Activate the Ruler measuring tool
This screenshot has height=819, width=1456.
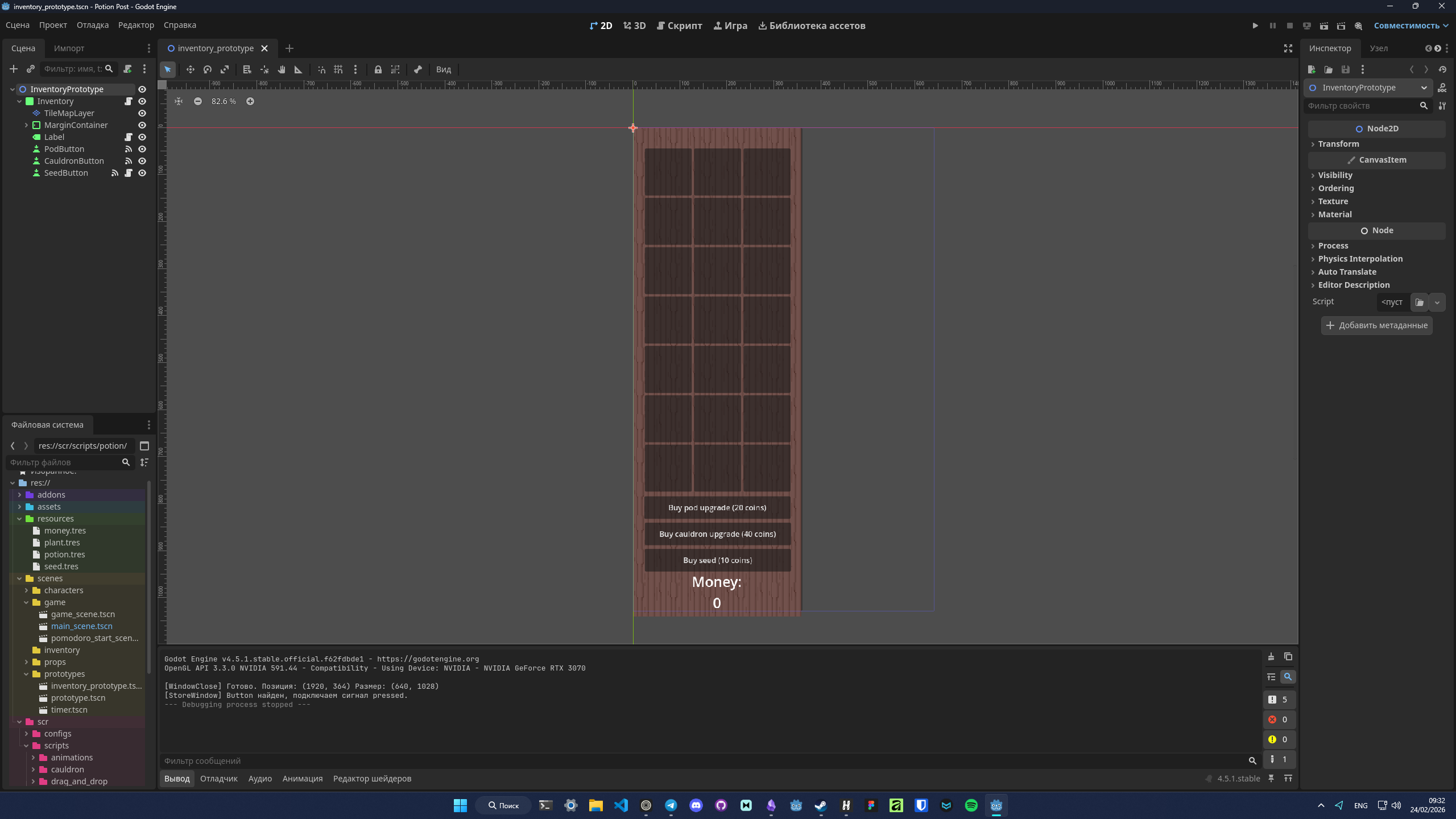click(298, 69)
